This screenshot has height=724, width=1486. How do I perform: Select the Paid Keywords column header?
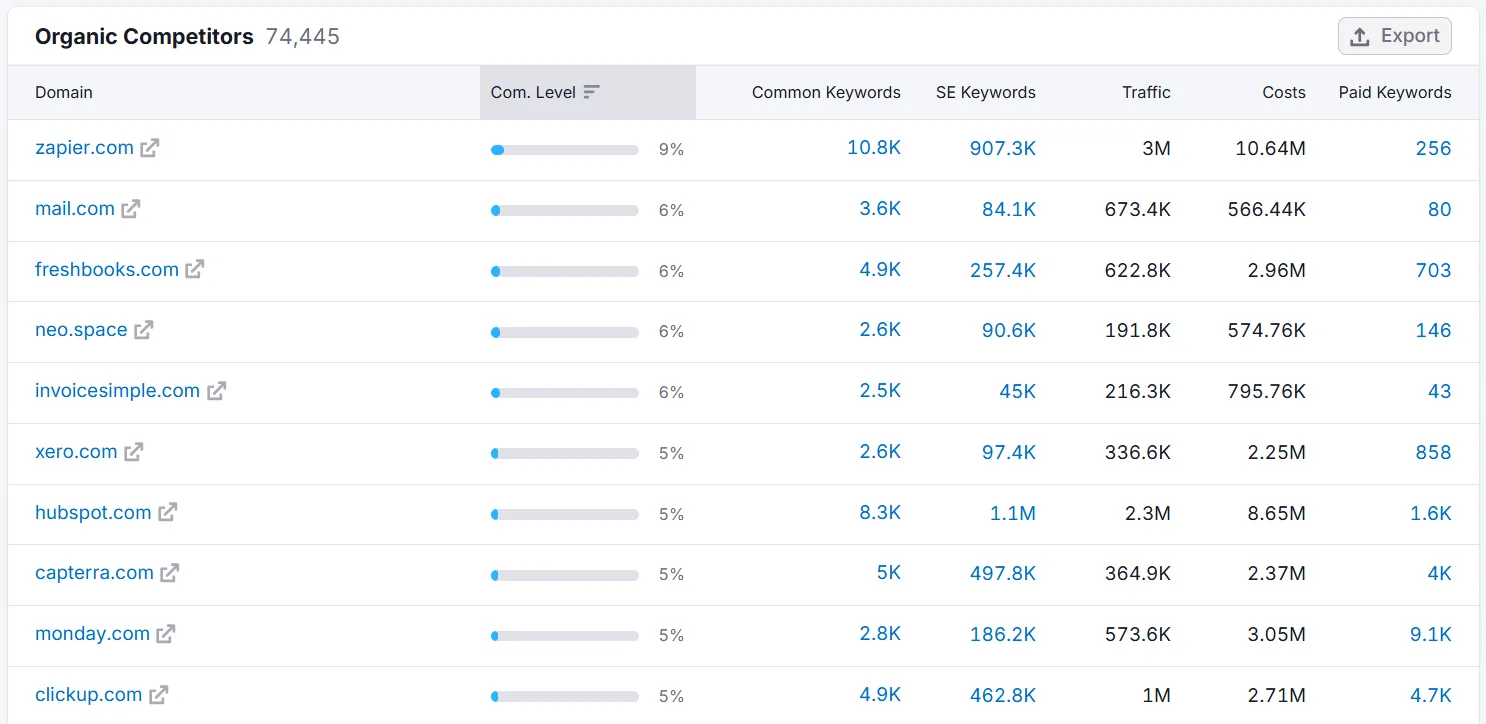point(1395,92)
